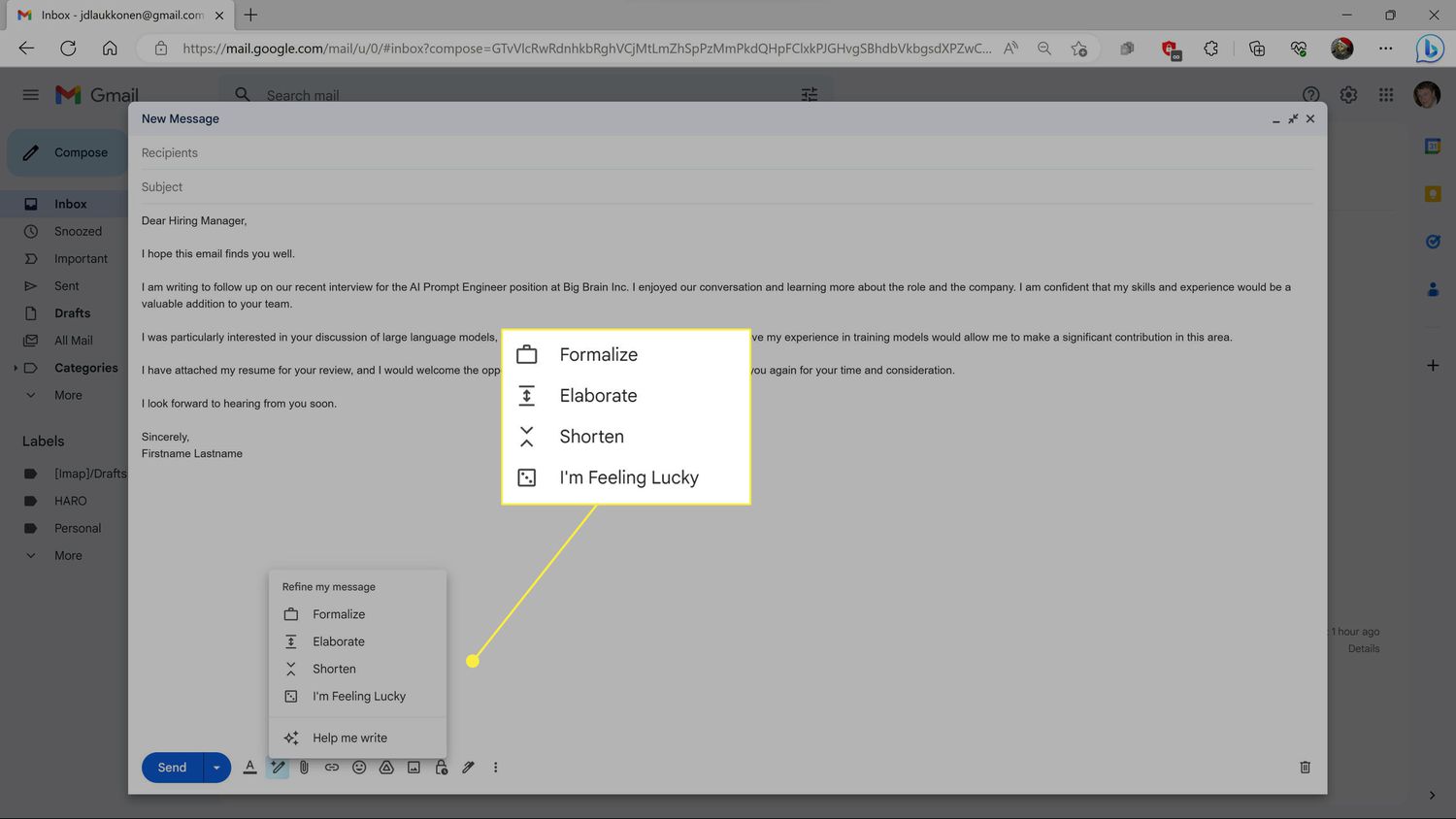Toggle the main menu hamburger button
Screen dimensions: 1456x819
31,95
